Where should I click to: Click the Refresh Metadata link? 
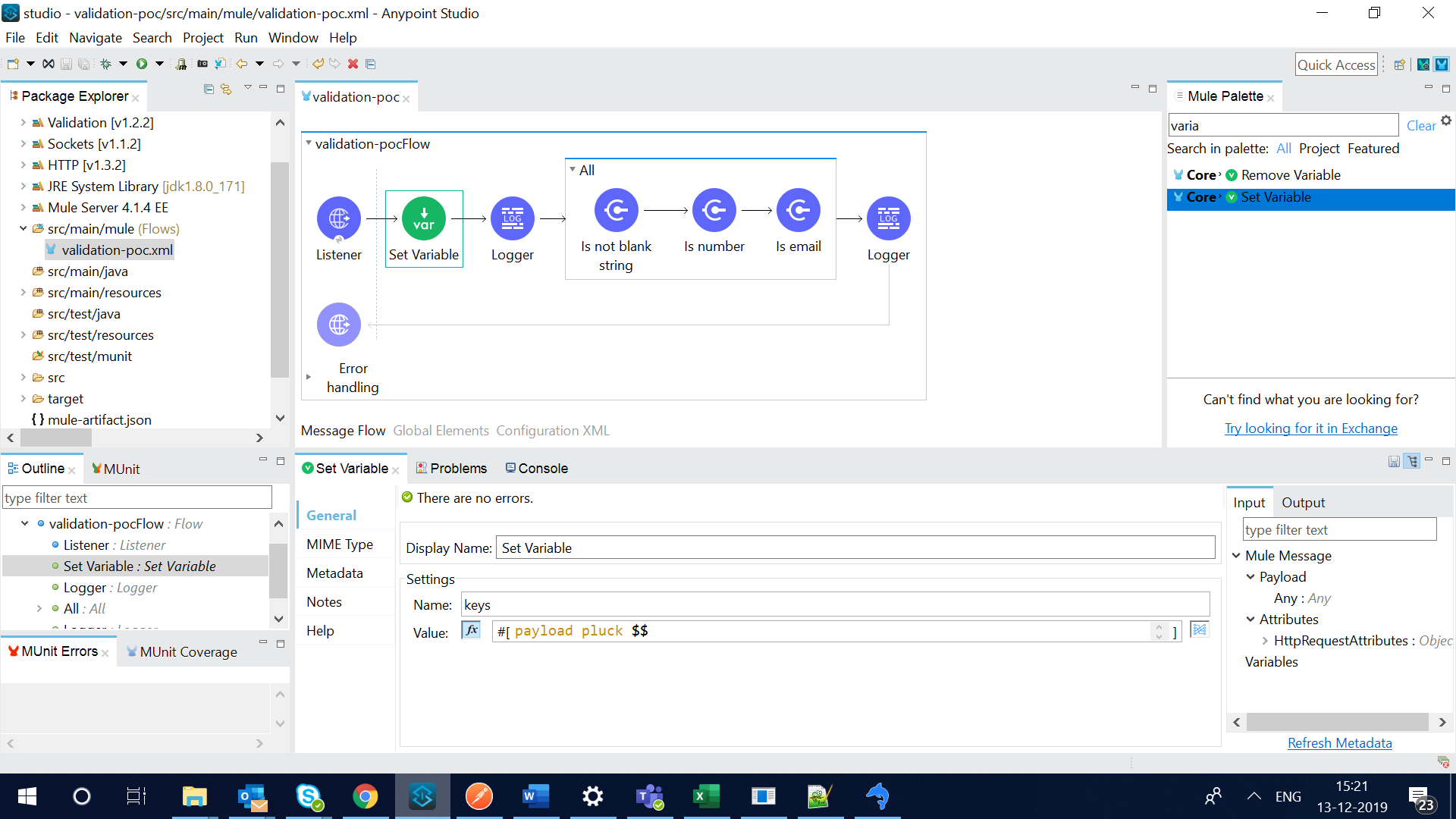click(1339, 743)
